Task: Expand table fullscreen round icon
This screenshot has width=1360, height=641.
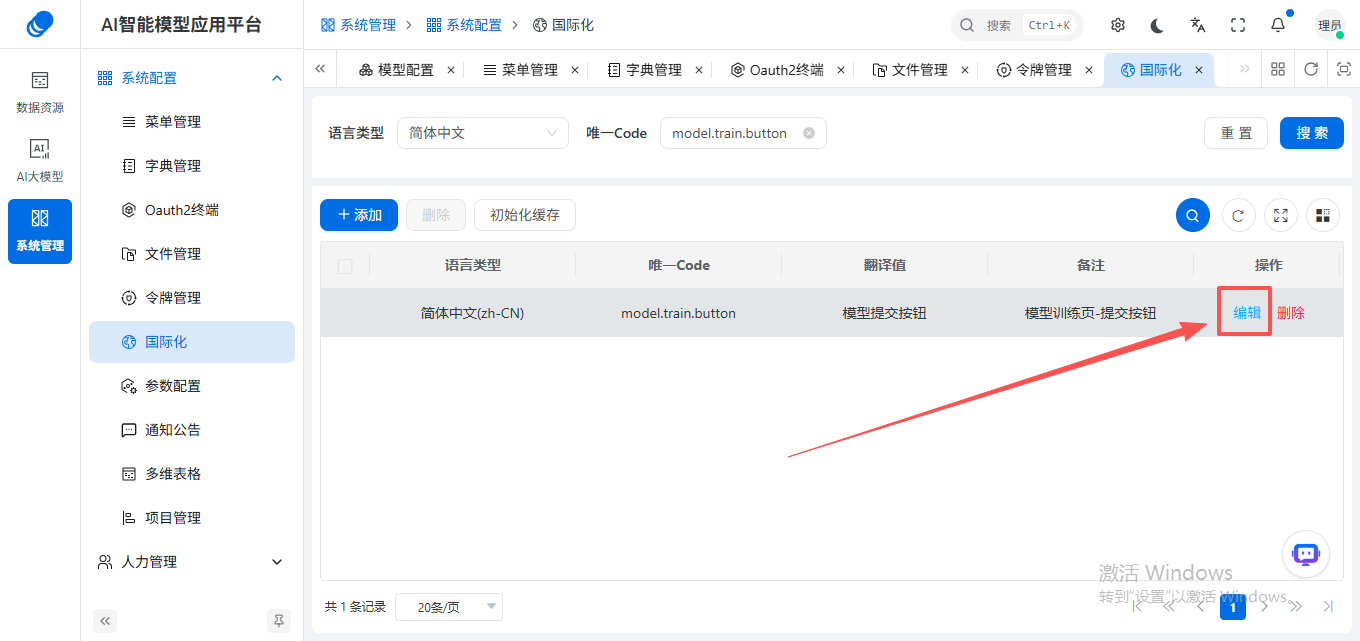Action: point(1282,215)
